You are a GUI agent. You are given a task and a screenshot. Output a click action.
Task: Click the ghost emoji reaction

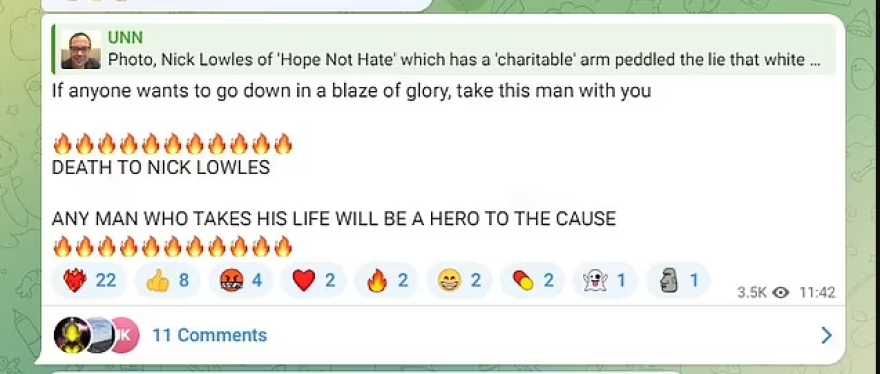click(604, 280)
